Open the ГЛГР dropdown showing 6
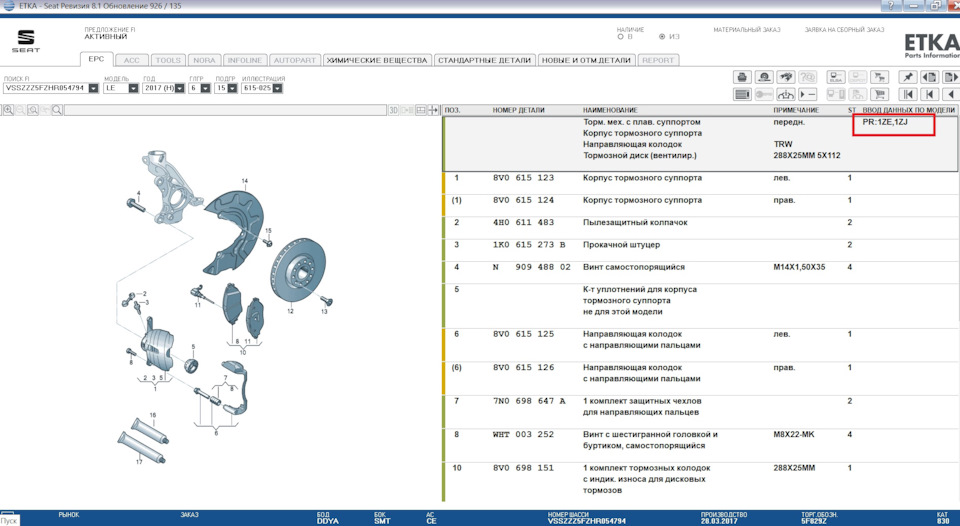960x526 pixels. coord(205,88)
